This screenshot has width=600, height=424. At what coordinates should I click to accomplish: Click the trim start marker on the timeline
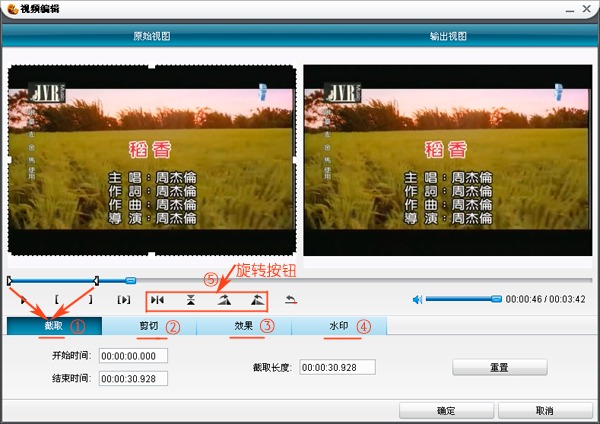pos(9,281)
